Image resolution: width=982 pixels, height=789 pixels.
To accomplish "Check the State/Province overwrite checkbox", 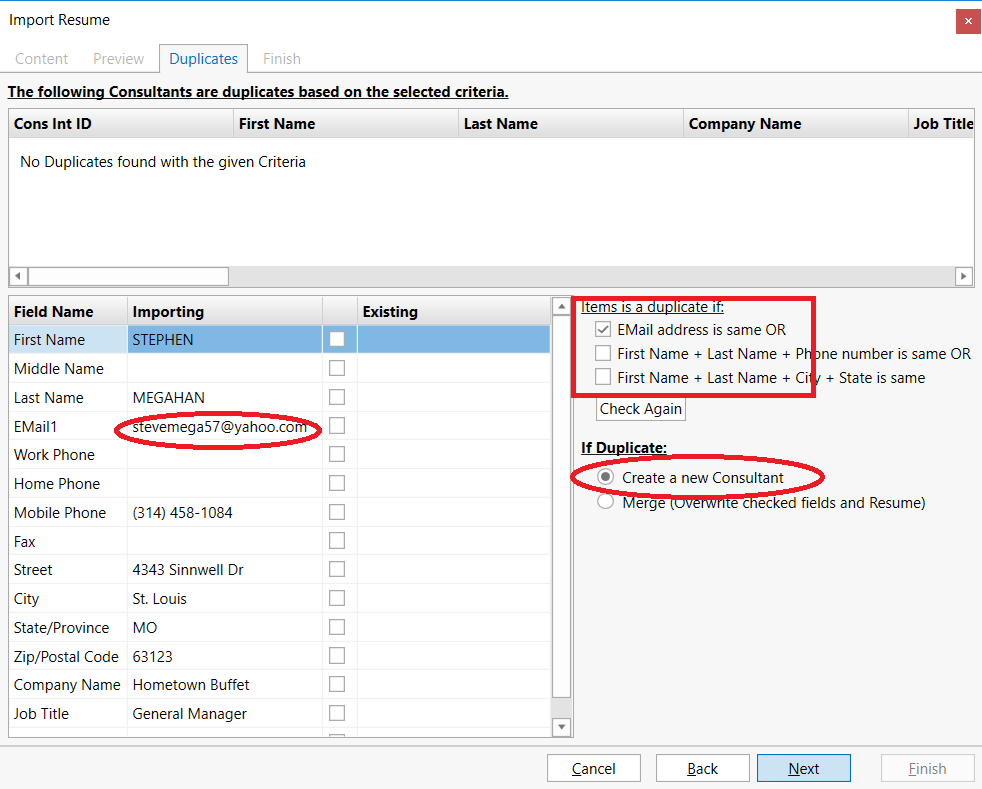I will click(x=337, y=627).
